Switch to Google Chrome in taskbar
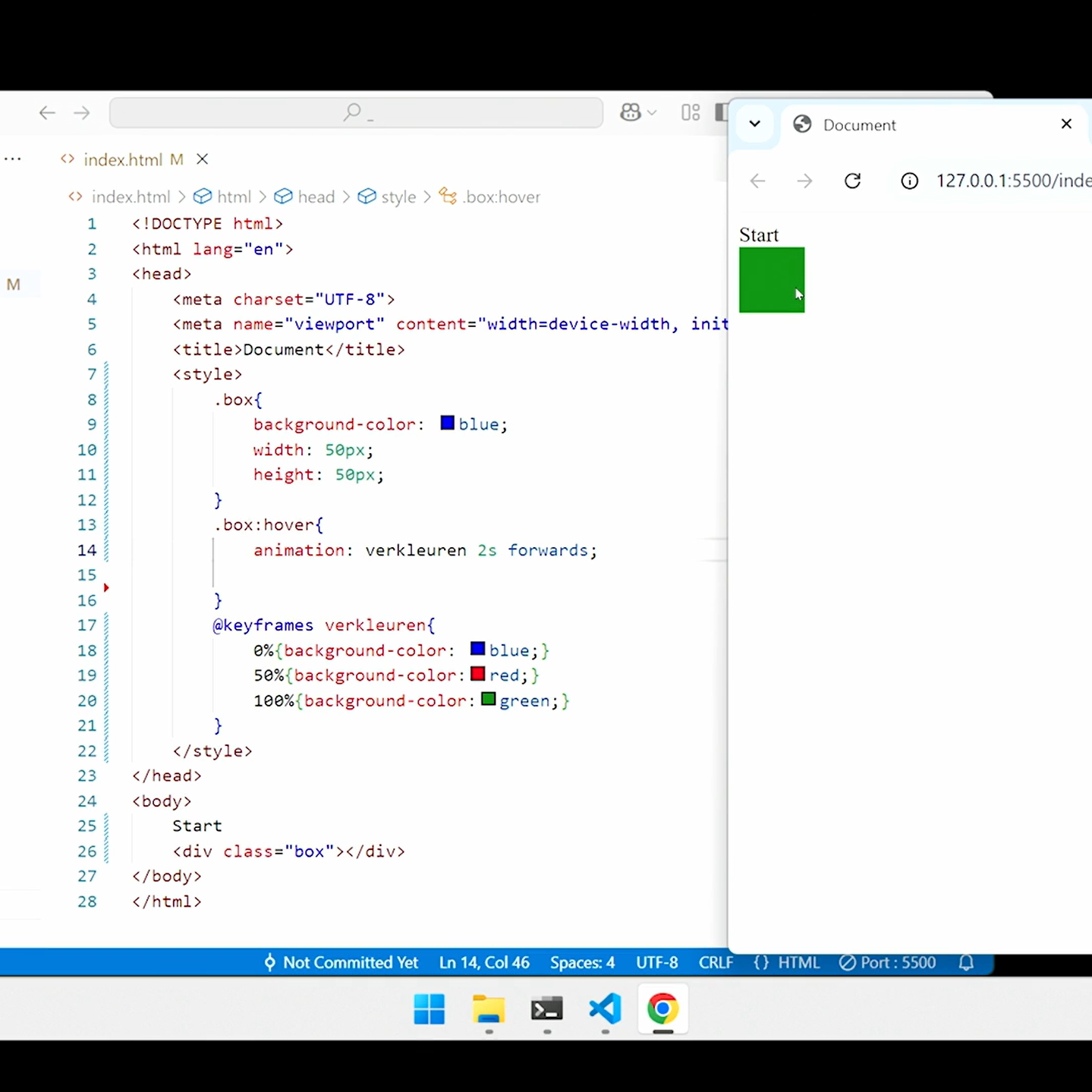This screenshot has width=1092, height=1092. [662, 1009]
